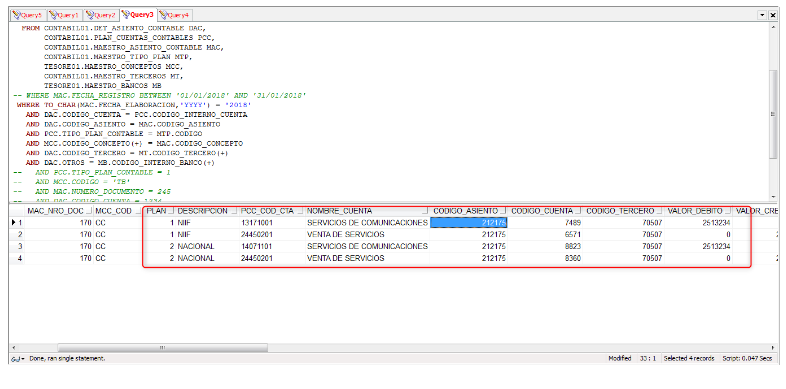Image resolution: width=786 pixels, height=389 pixels.
Task: Select result row 1 indicator
Action: click(17, 223)
